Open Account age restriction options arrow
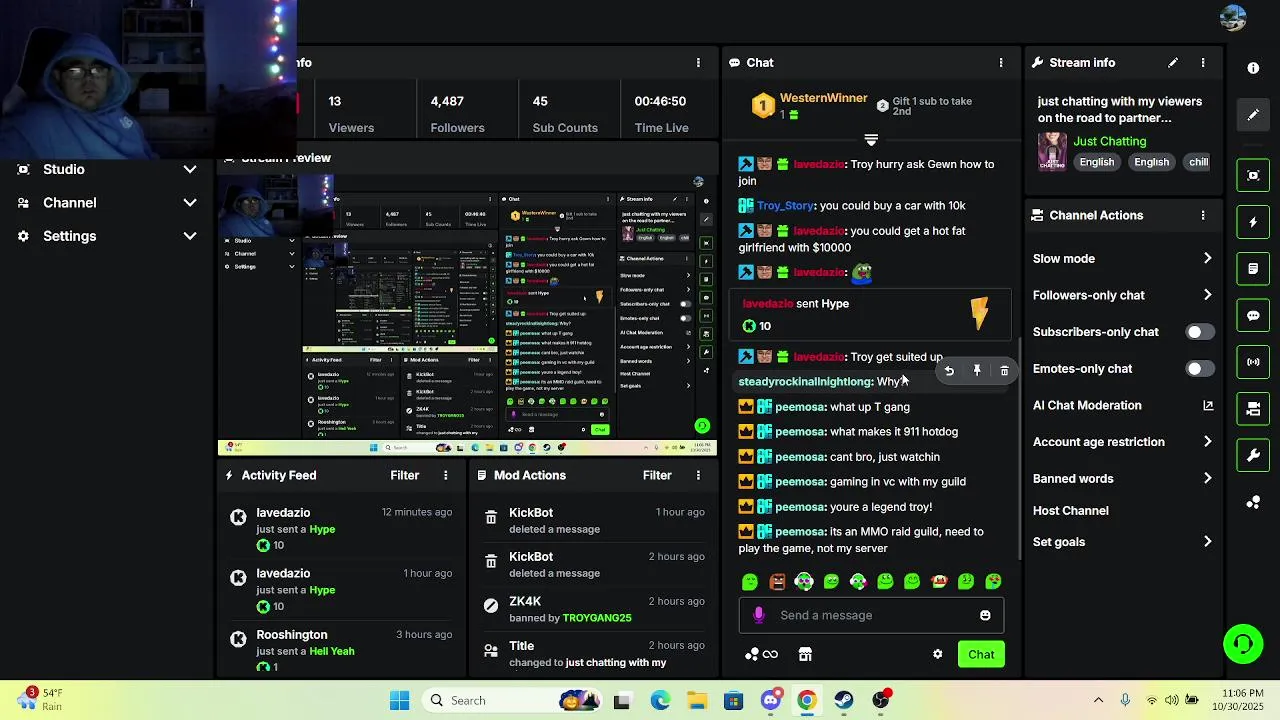Screen dimensions: 1280x720 [x=1207, y=442]
